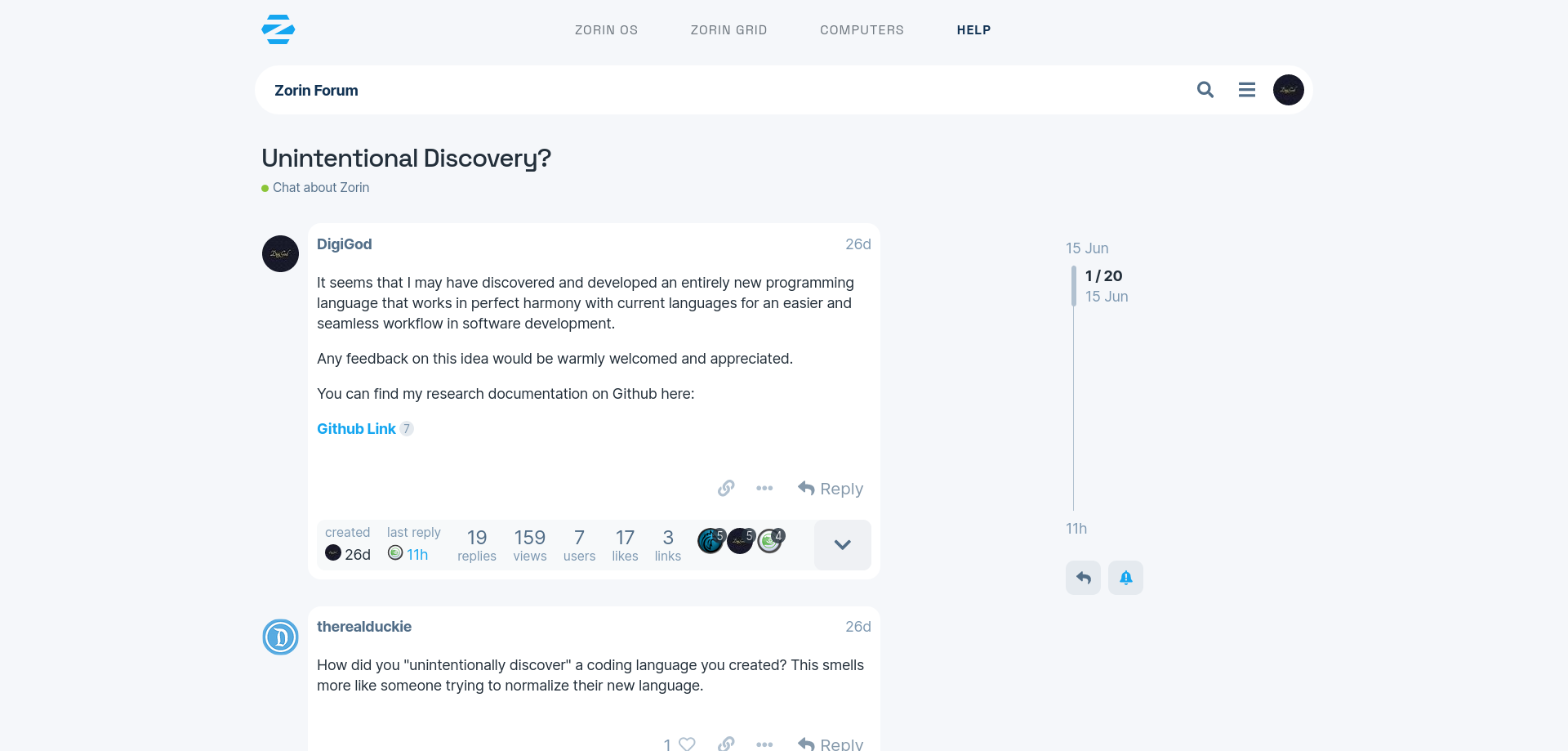The image size is (1568, 751).
Task: Click the therealduckie username
Action: click(x=364, y=627)
